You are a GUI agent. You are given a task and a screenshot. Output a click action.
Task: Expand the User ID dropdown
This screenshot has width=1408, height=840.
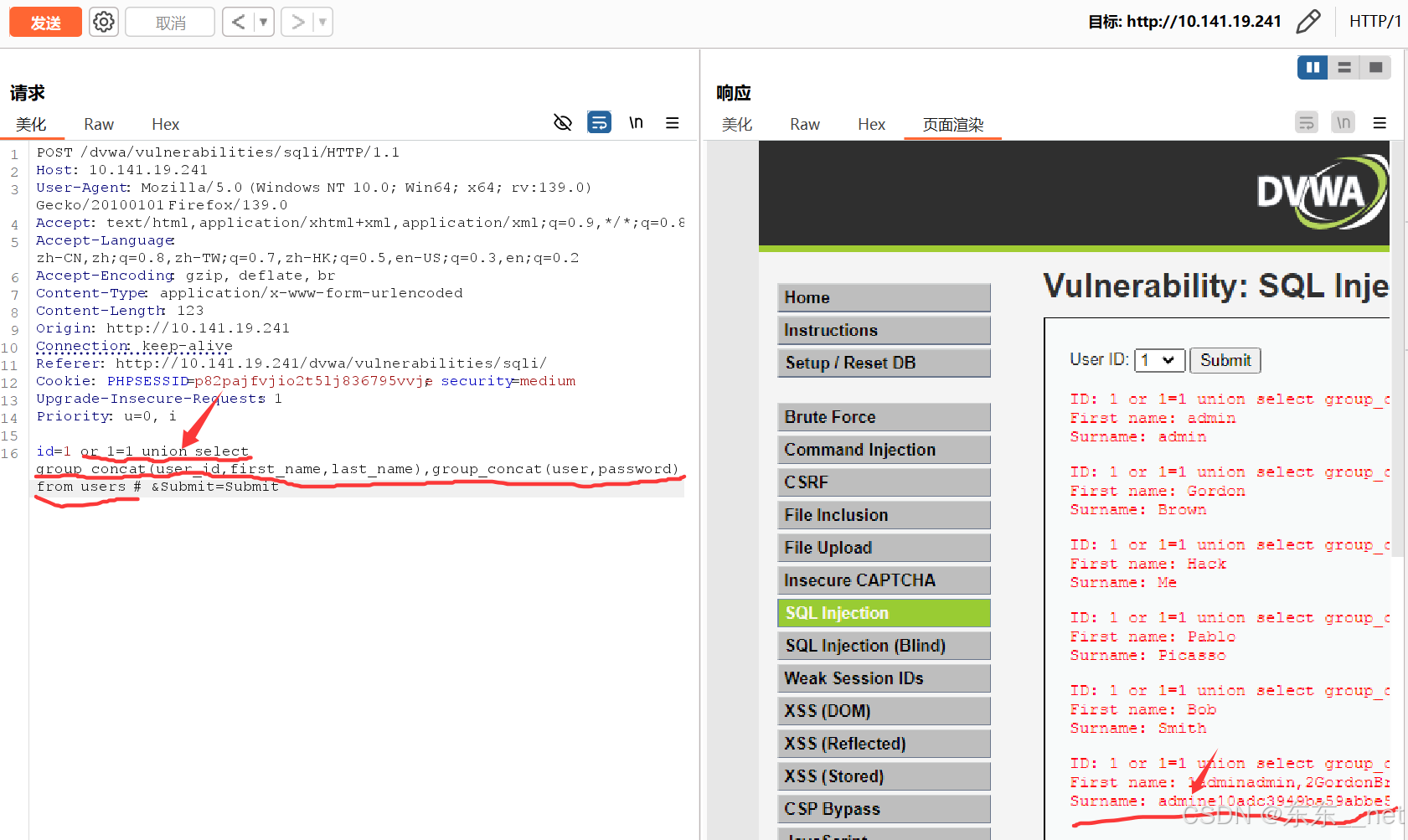point(1160,360)
